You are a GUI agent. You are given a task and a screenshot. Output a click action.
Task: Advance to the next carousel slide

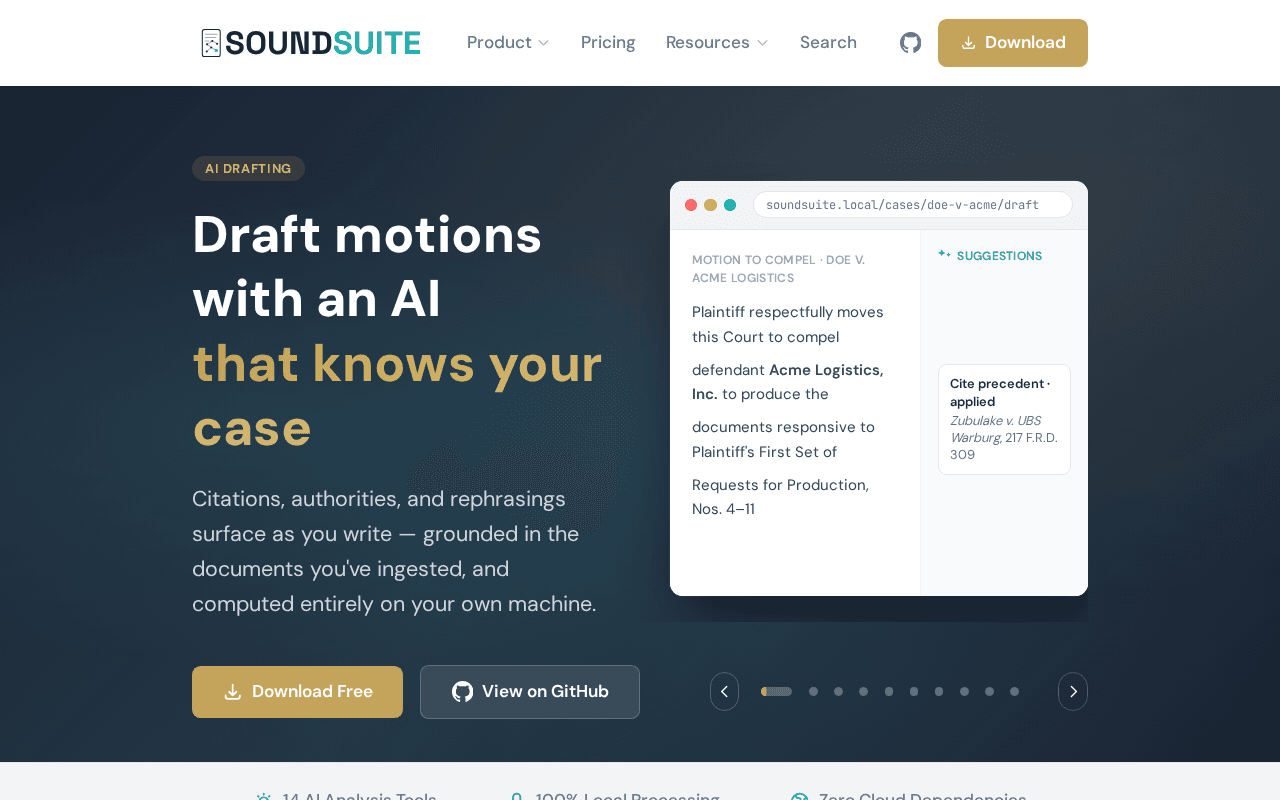pos(1073,692)
